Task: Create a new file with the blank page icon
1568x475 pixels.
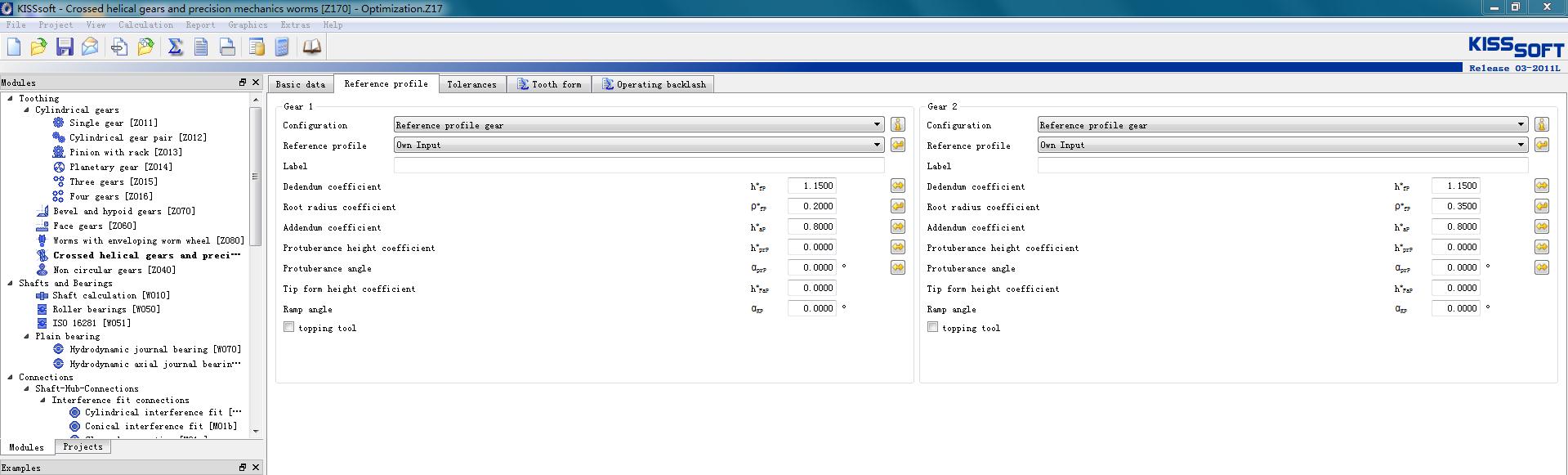Action: 14,47
